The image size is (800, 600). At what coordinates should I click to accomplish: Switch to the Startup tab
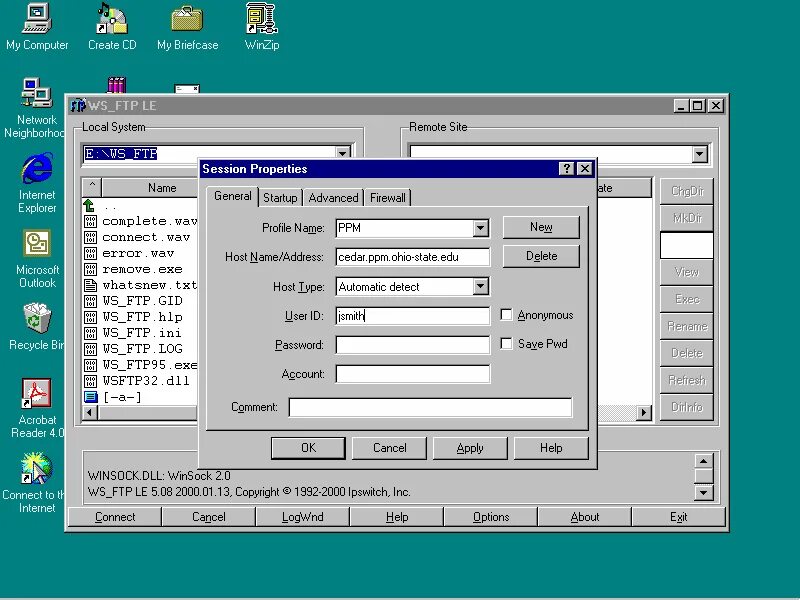[x=280, y=198]
